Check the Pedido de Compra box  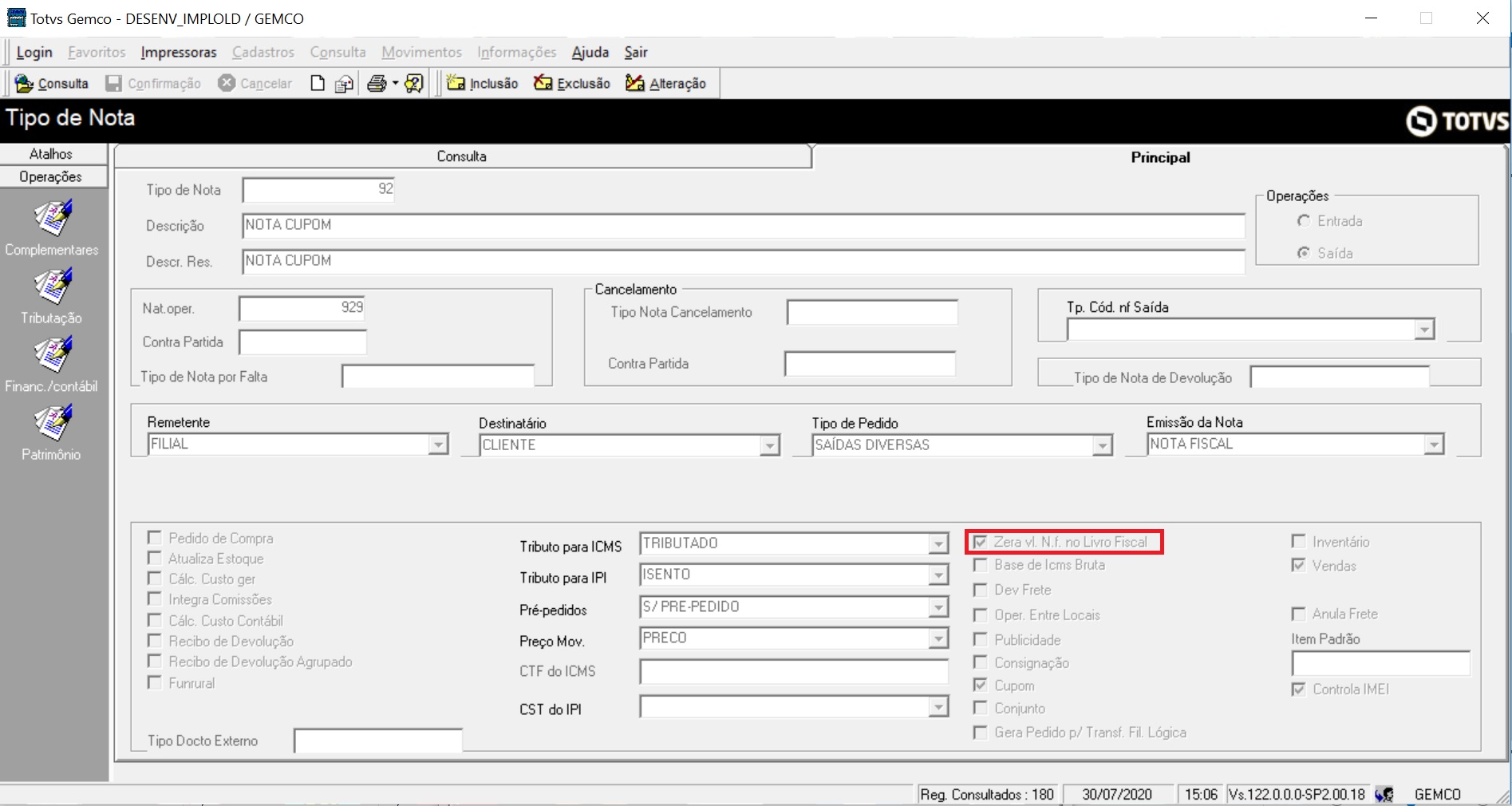[155, 537]
